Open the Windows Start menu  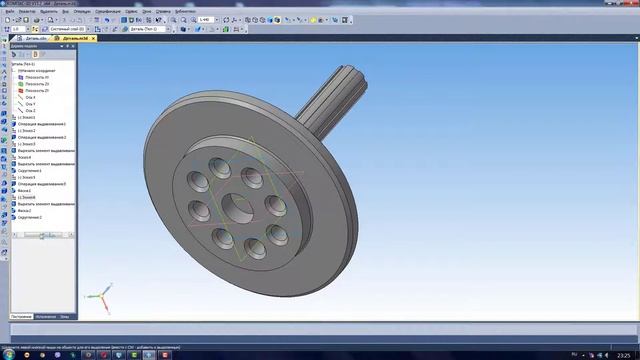click(x=9, y=355)
